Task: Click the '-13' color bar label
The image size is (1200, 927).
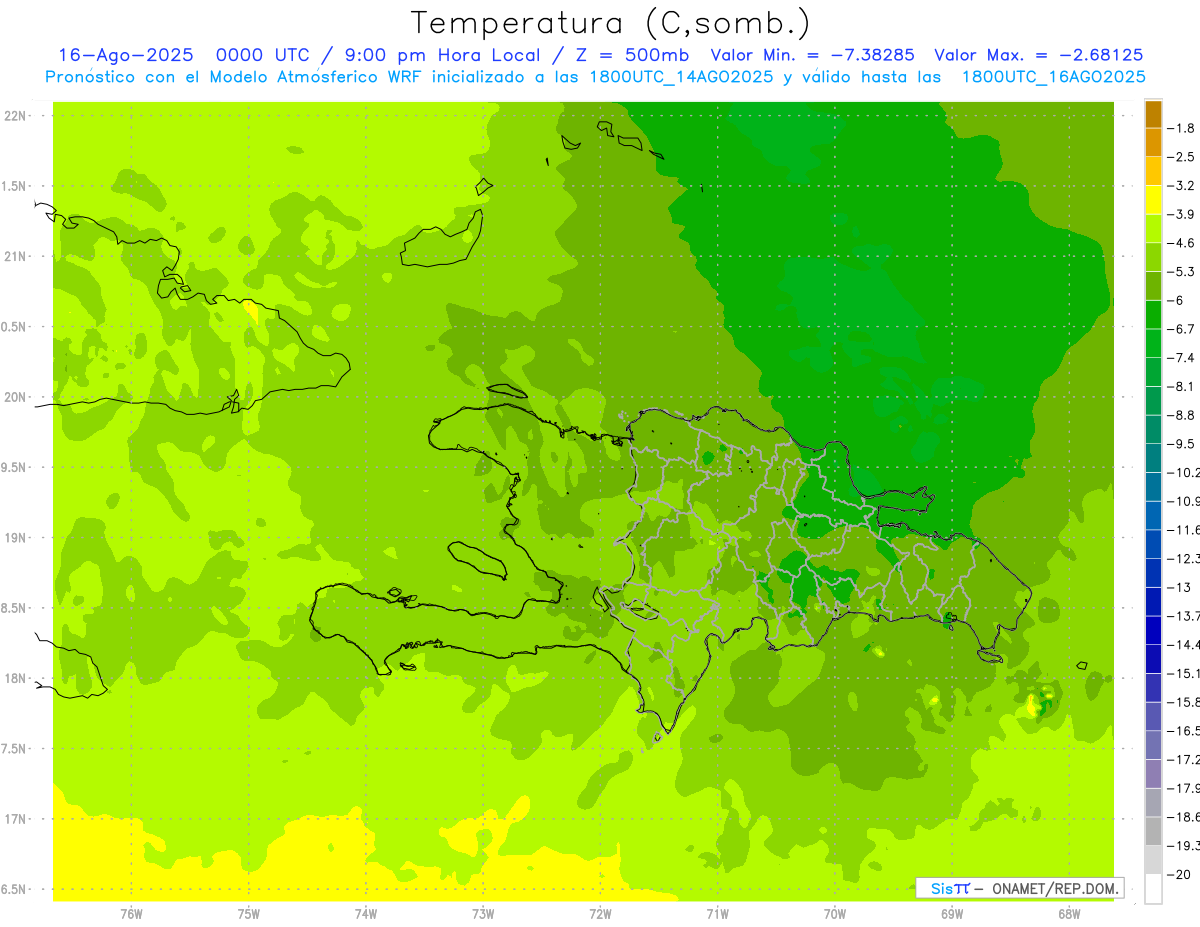Action: tap(1178, 587)
